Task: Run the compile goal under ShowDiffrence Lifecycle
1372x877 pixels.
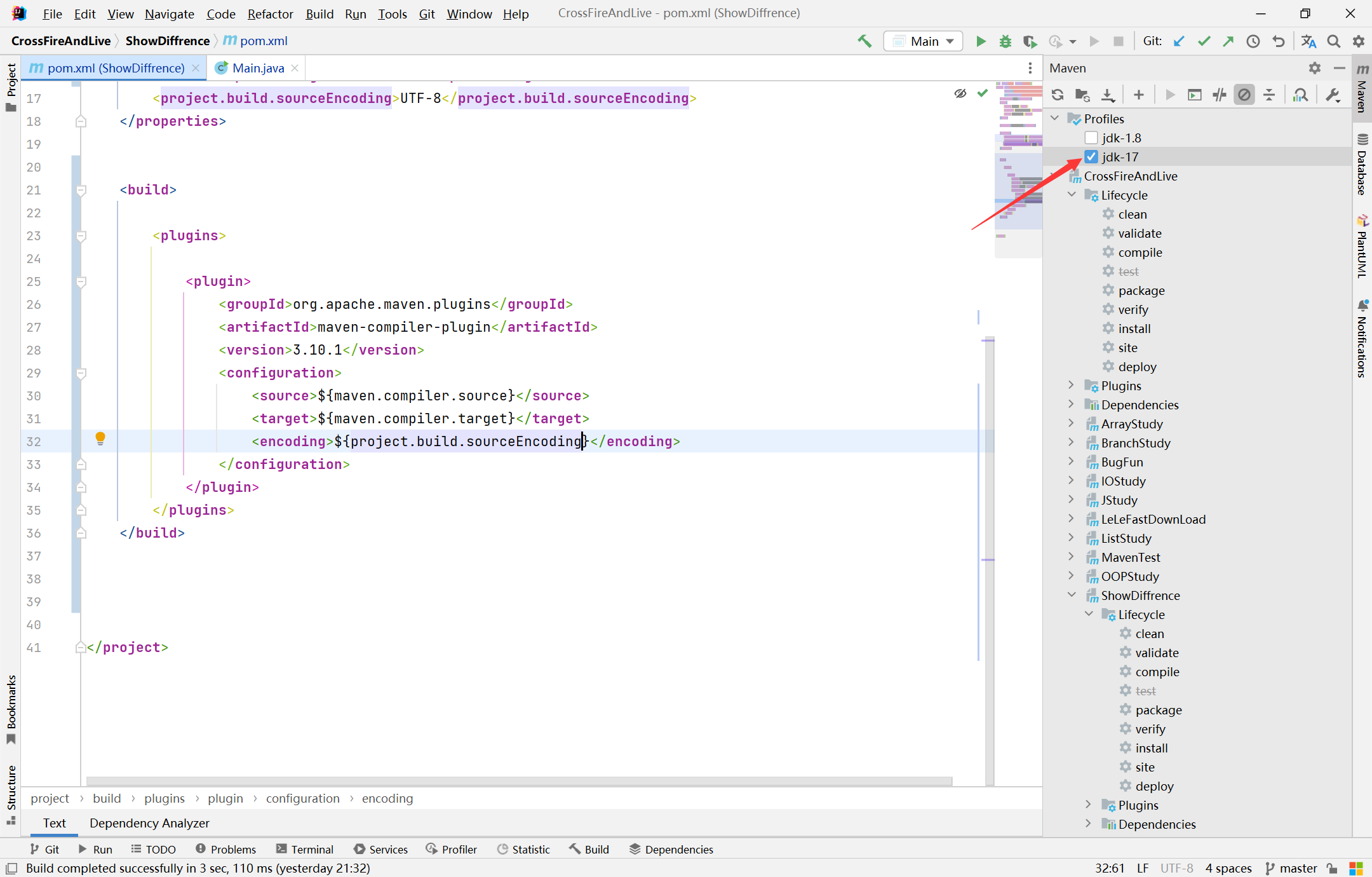Action: coord(1157,672)
